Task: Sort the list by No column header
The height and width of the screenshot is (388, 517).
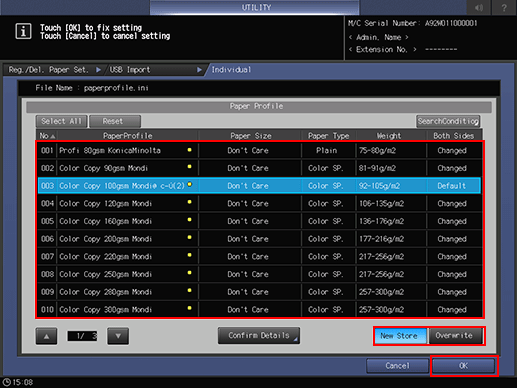Action: [47, 136]
